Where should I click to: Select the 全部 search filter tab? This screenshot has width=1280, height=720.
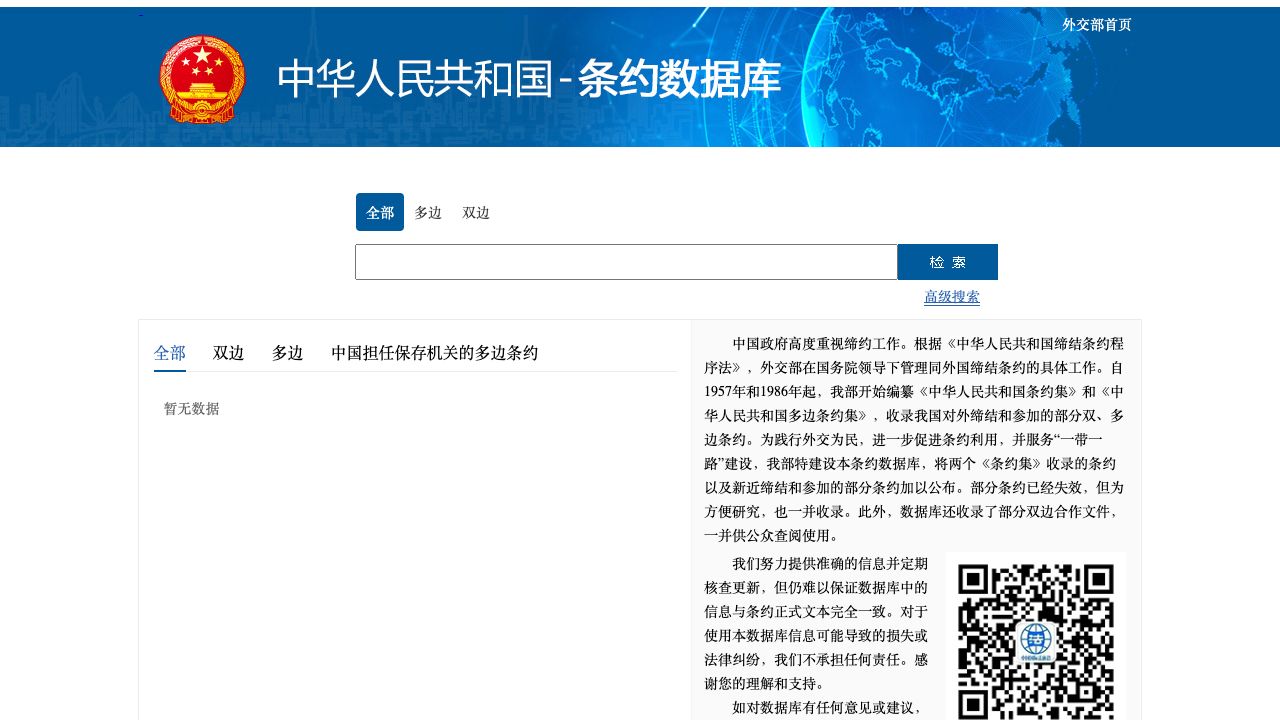pyautogui.click(x=379, y=212)
